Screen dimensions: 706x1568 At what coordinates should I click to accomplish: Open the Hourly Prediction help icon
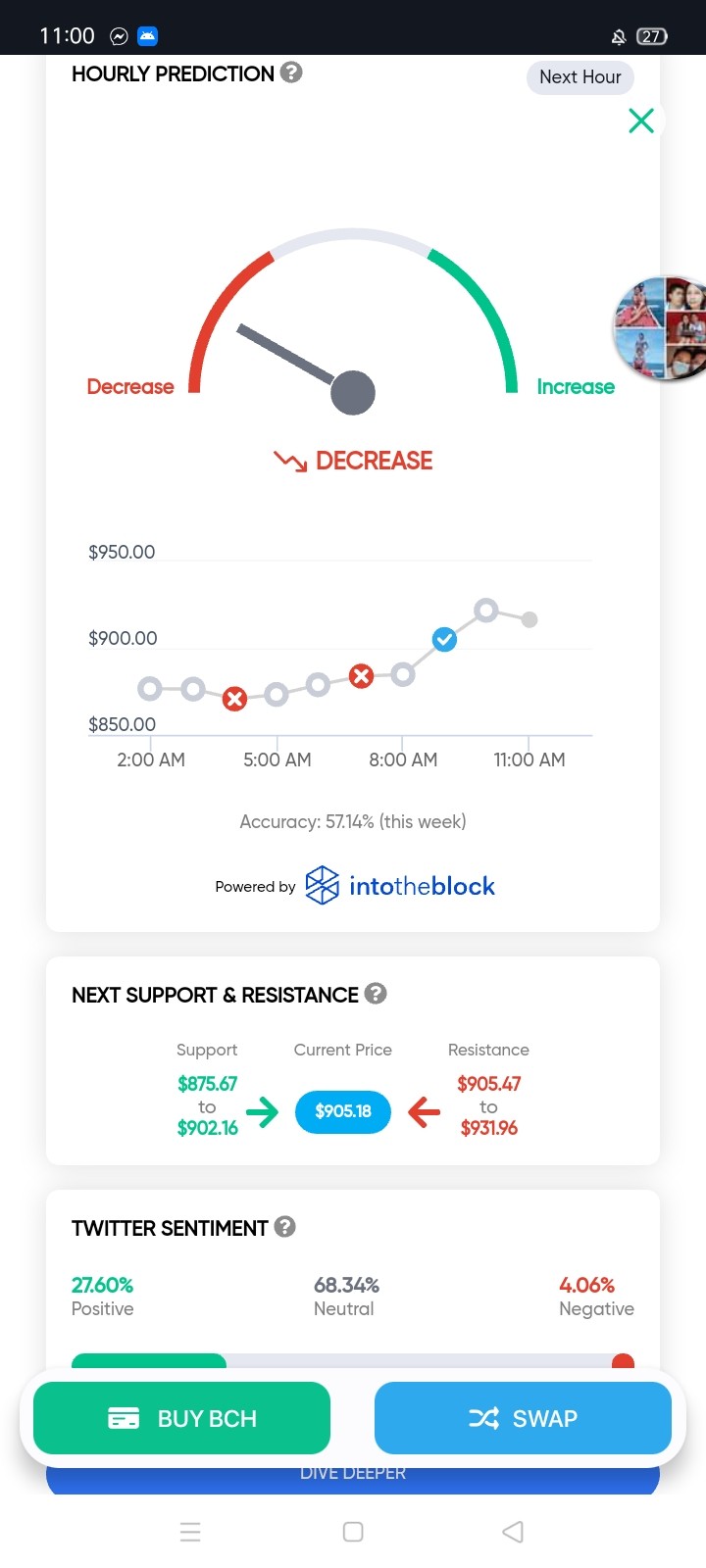[291, 73]
